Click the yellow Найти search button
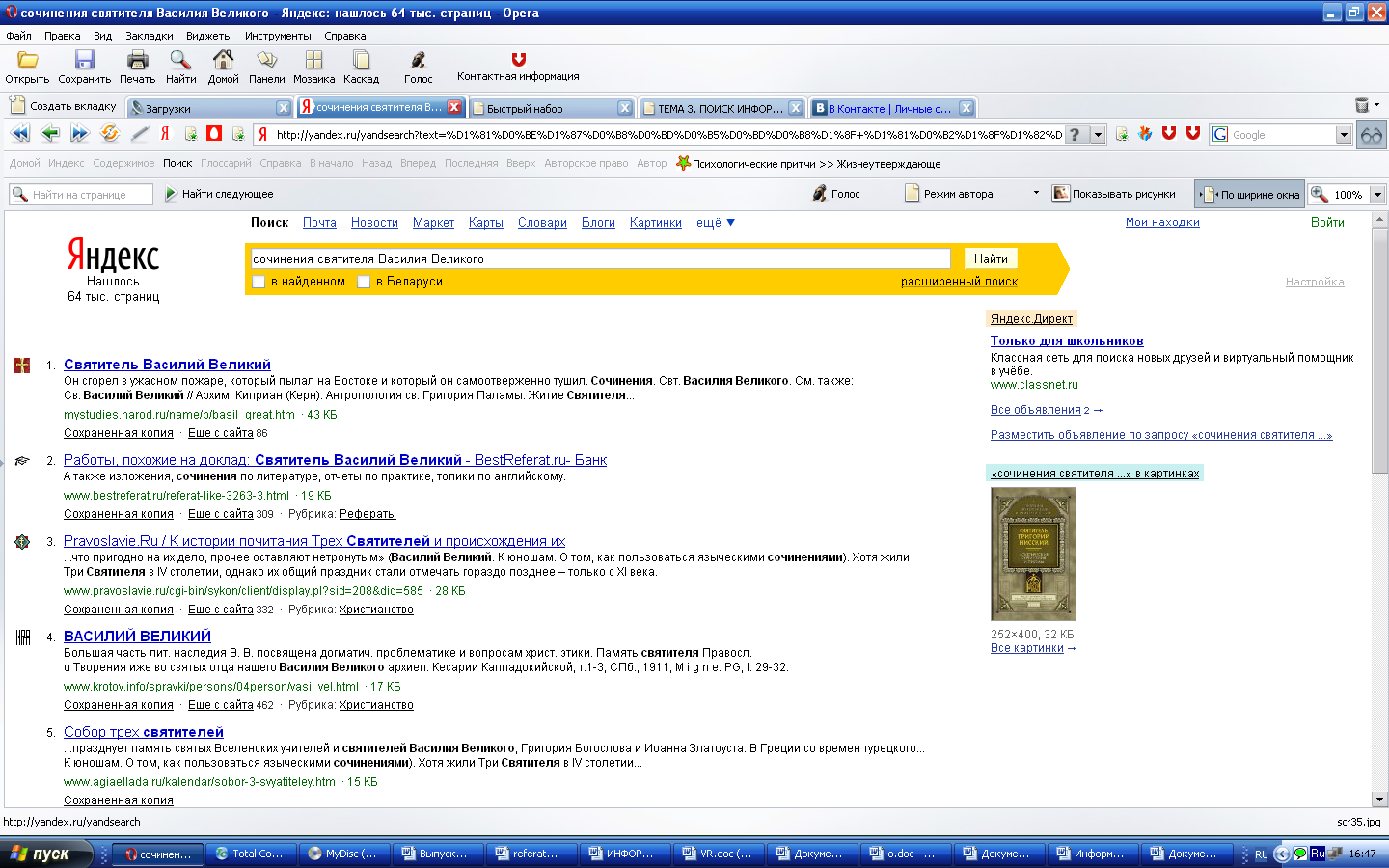 point(991,258)
